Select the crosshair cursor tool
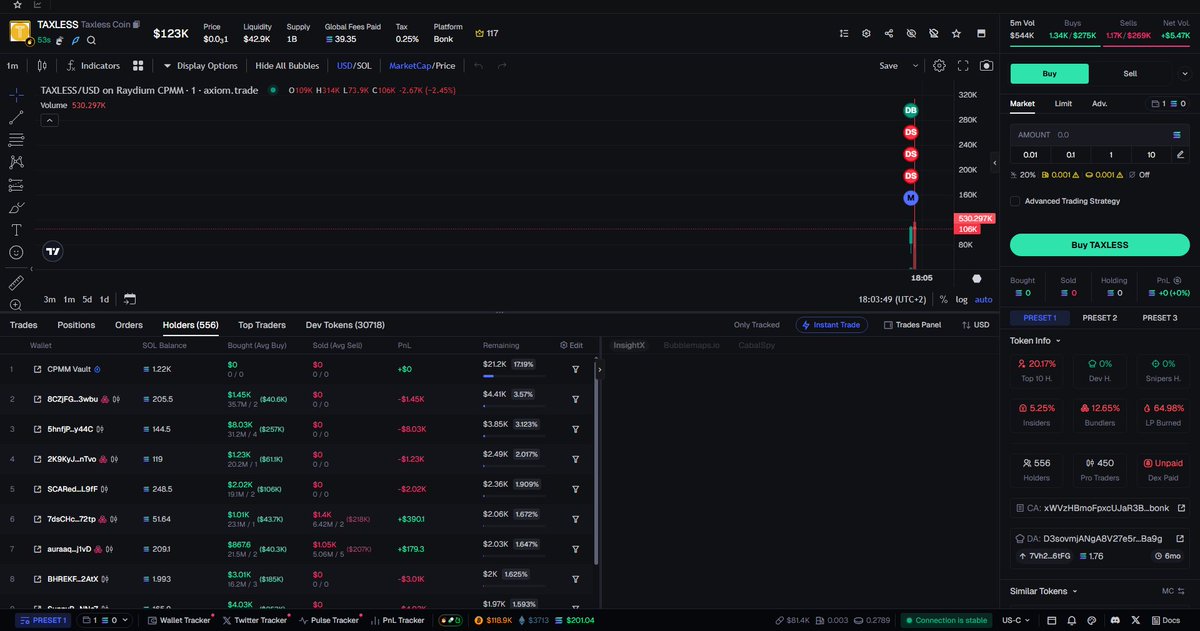The width and height of the screenshot is (1200, 631). [x=16, y=94]
